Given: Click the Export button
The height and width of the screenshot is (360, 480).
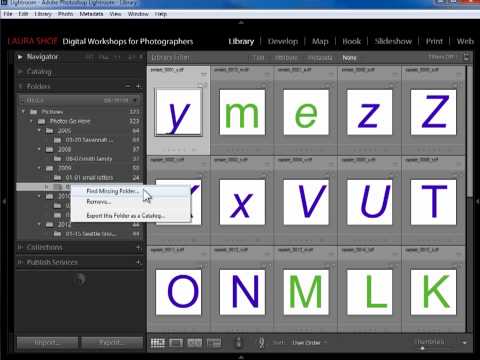Looking at the screenshot, I should coord(112,342).
